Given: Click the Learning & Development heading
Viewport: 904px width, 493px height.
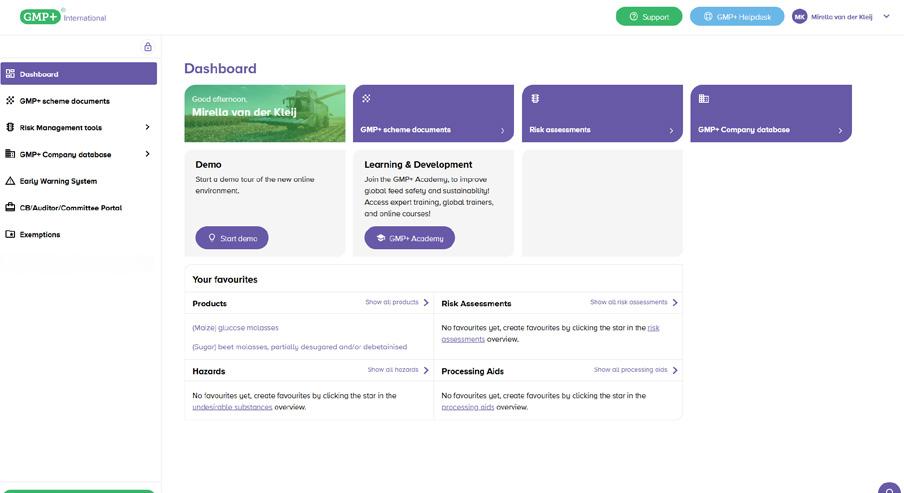Looking at the screenshot, I should click(x=418, y=164).
